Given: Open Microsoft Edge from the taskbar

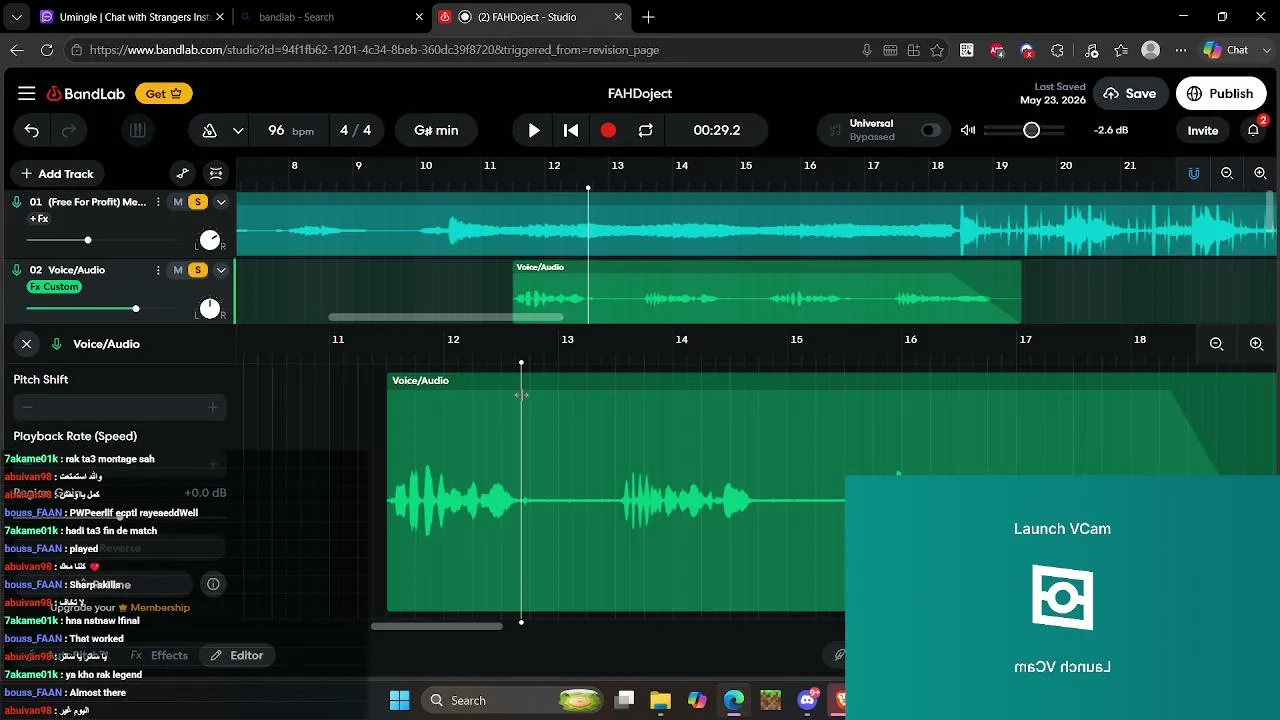Looking at the screenshot, I should click(x=734, y=700).
